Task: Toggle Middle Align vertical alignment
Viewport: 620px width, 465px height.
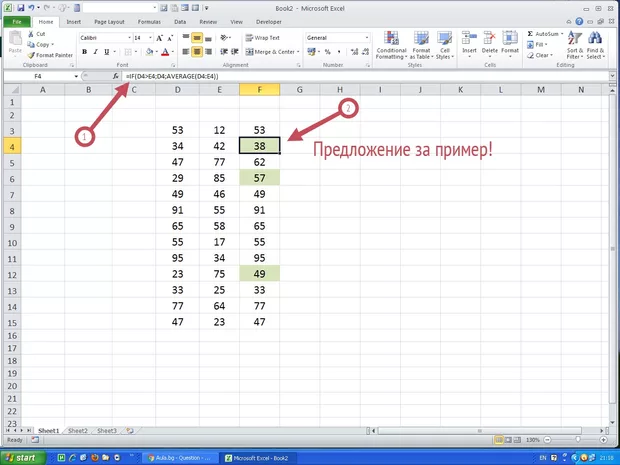Action: point(197,38)
